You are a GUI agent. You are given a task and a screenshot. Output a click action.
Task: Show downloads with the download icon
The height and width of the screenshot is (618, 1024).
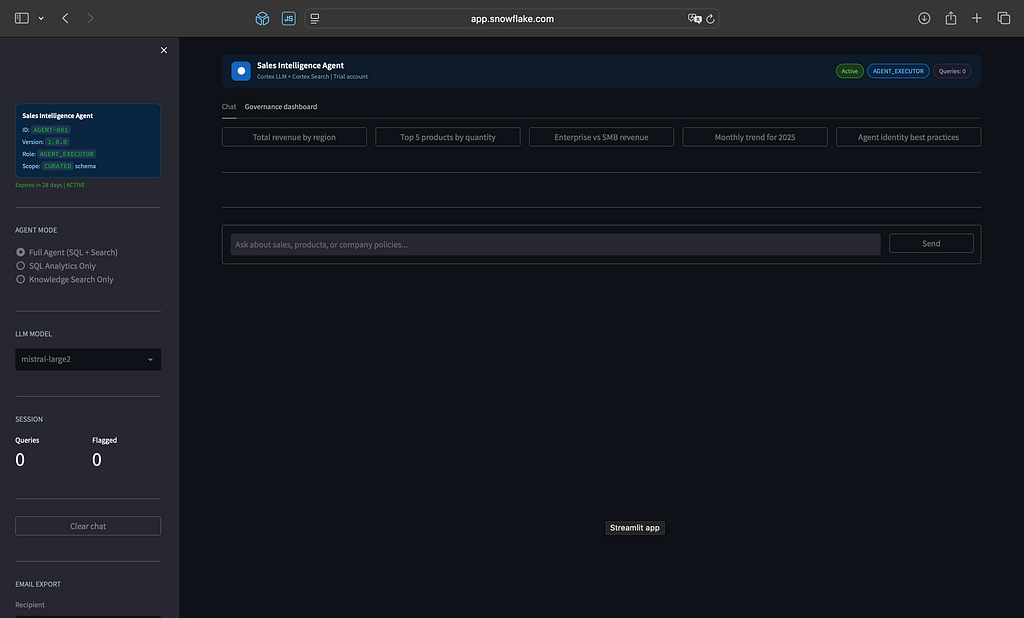(924, 18)
